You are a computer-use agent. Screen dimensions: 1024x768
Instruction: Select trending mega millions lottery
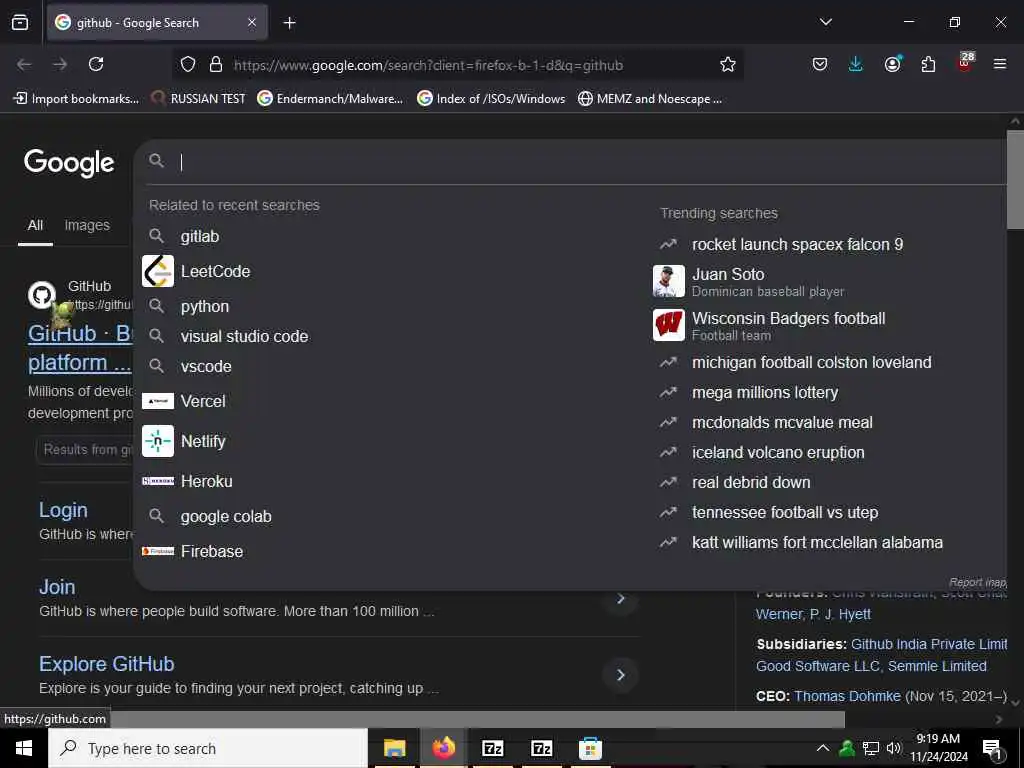765,392
